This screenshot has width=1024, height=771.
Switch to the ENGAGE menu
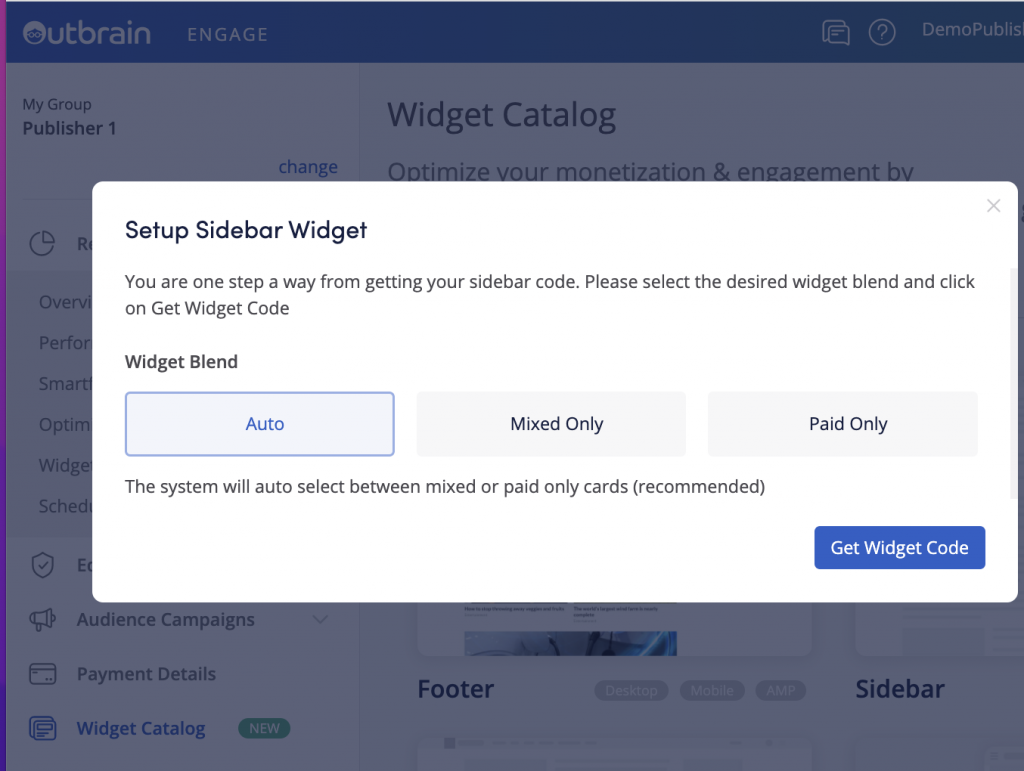tap(227, 33)
